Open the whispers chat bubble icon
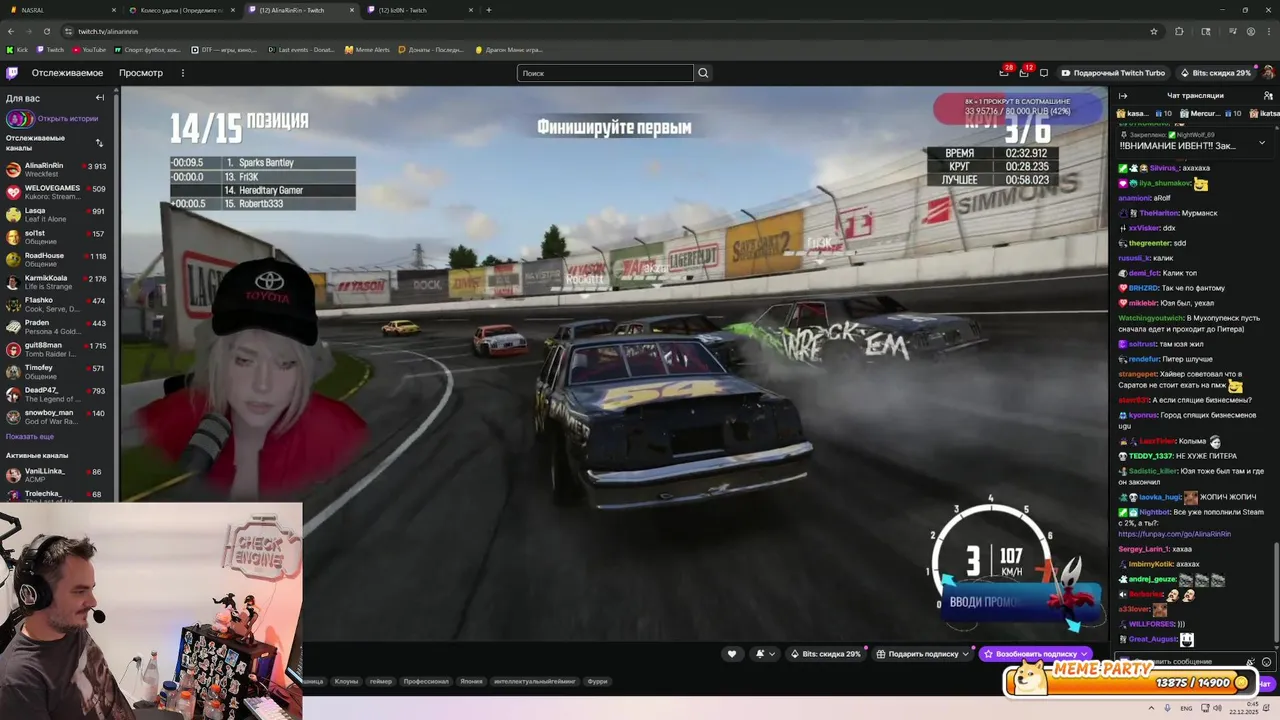 (x=1044, y=73)
